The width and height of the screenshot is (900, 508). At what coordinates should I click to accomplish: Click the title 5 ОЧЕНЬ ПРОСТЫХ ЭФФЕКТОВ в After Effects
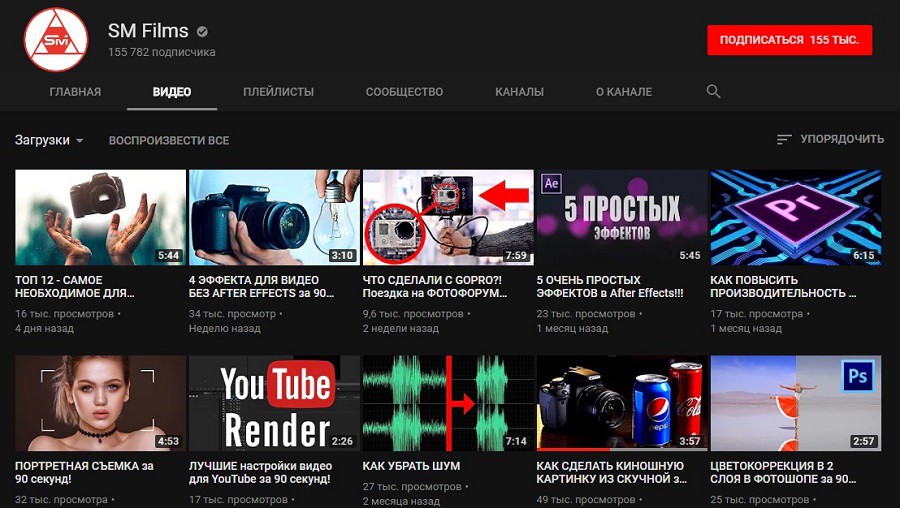pos(610,286)
